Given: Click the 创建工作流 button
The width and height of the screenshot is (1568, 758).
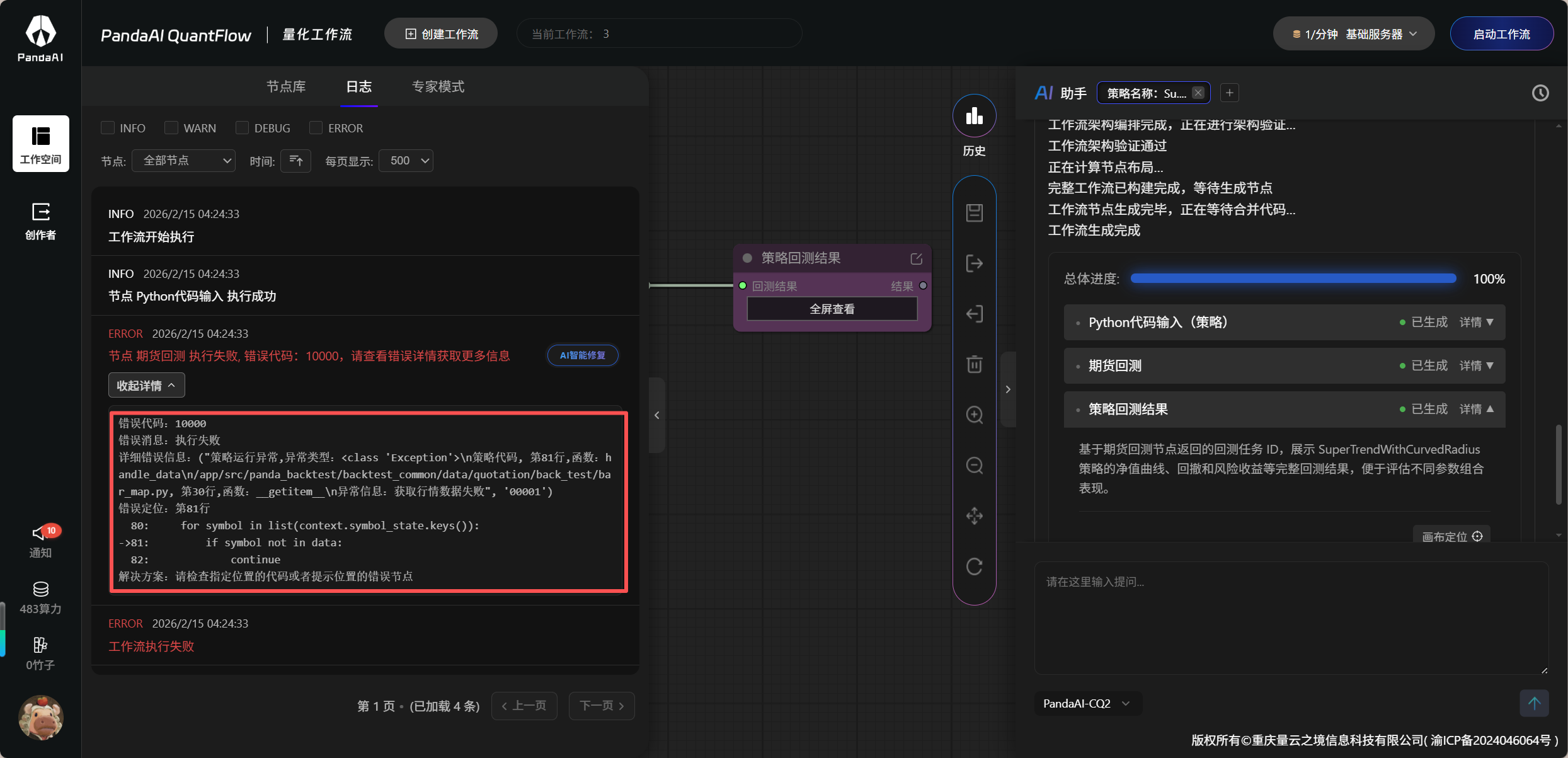Looking at the screenshot, I should [441, 34].
